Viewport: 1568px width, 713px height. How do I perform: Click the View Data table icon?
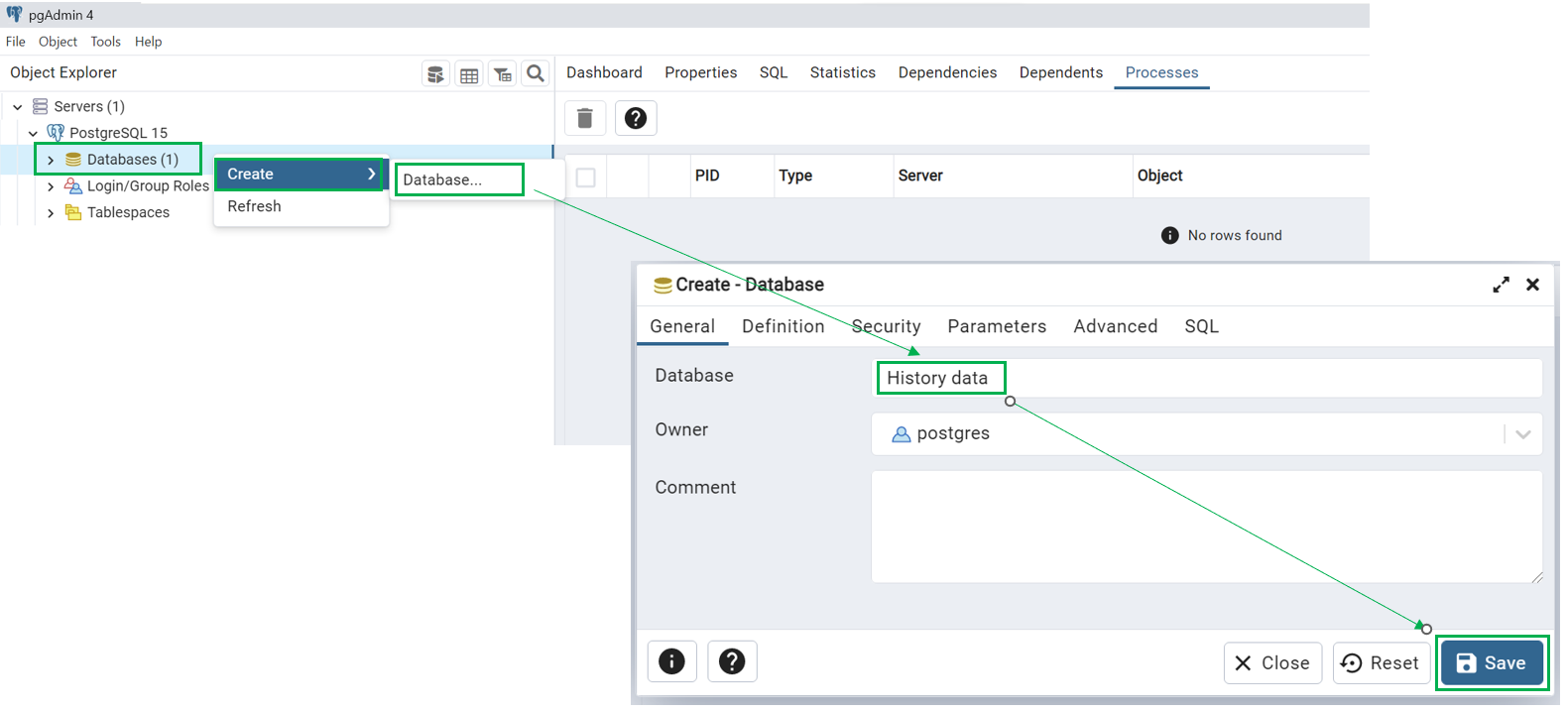click(x=469, y=74)
